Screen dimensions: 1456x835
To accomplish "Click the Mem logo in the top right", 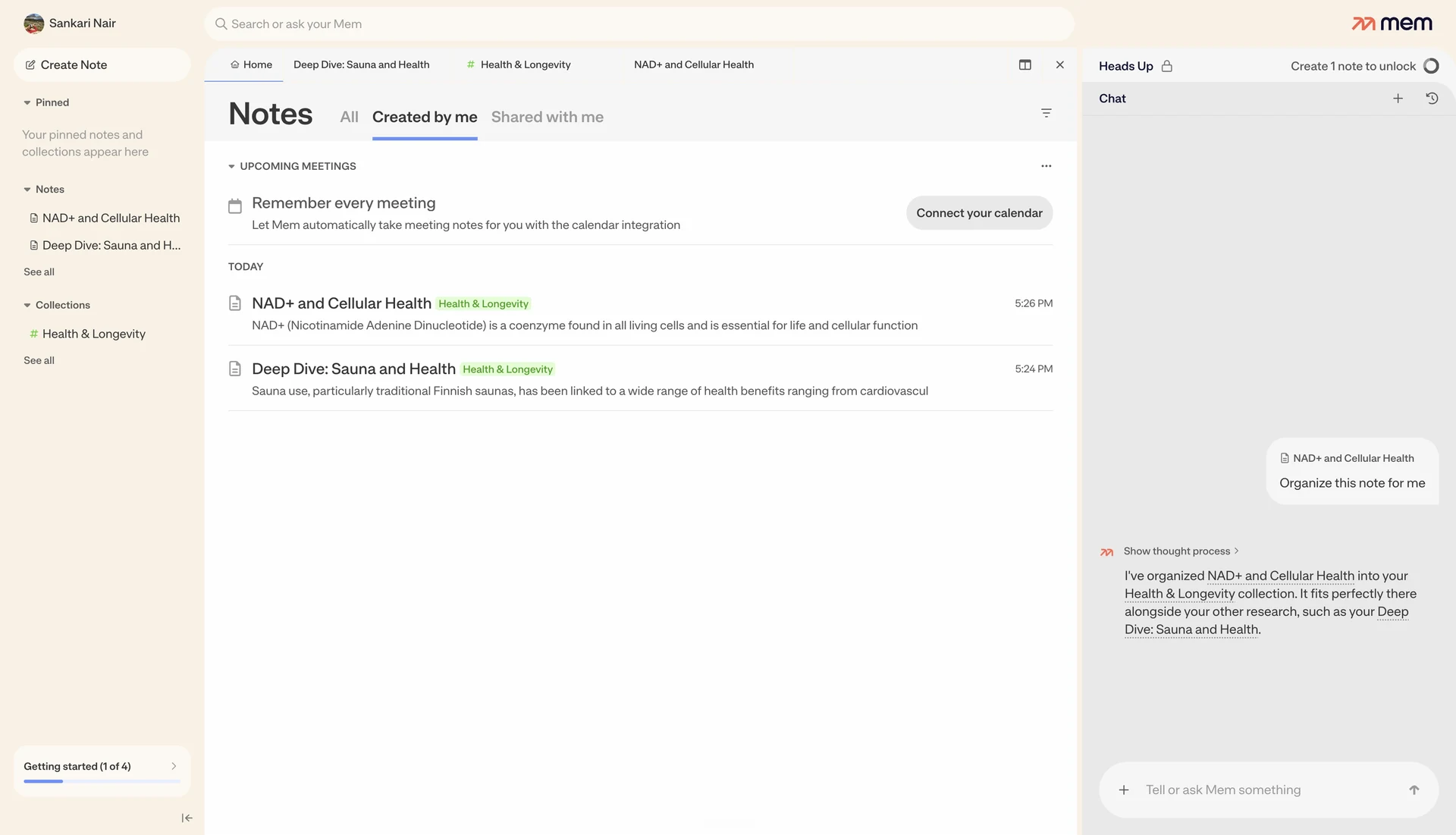I will coord(1392,24).
